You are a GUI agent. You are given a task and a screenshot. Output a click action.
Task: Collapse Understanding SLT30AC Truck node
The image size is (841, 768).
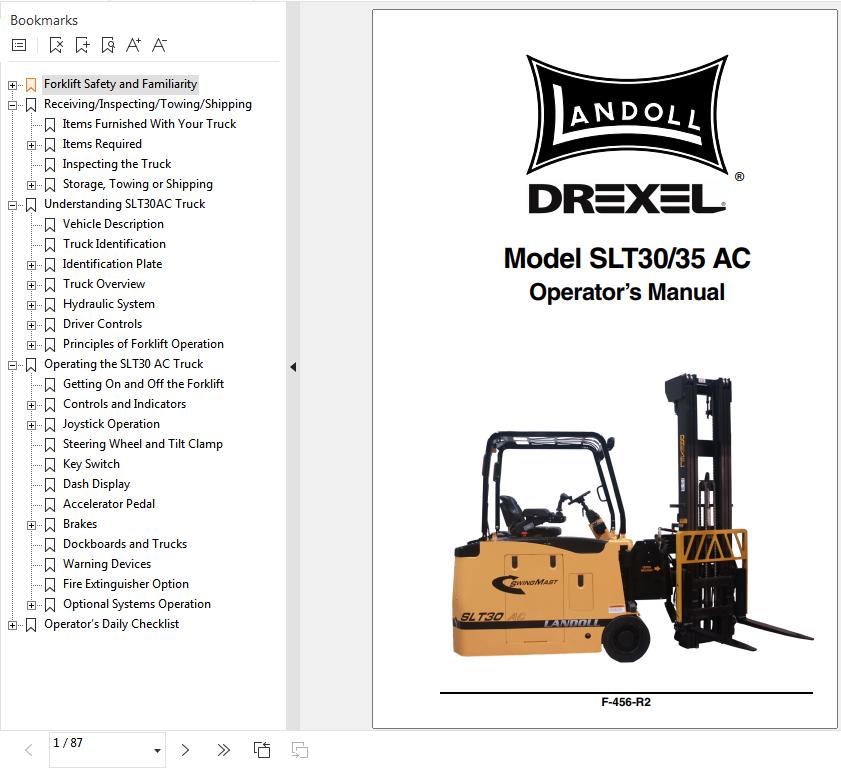[12, 205]
